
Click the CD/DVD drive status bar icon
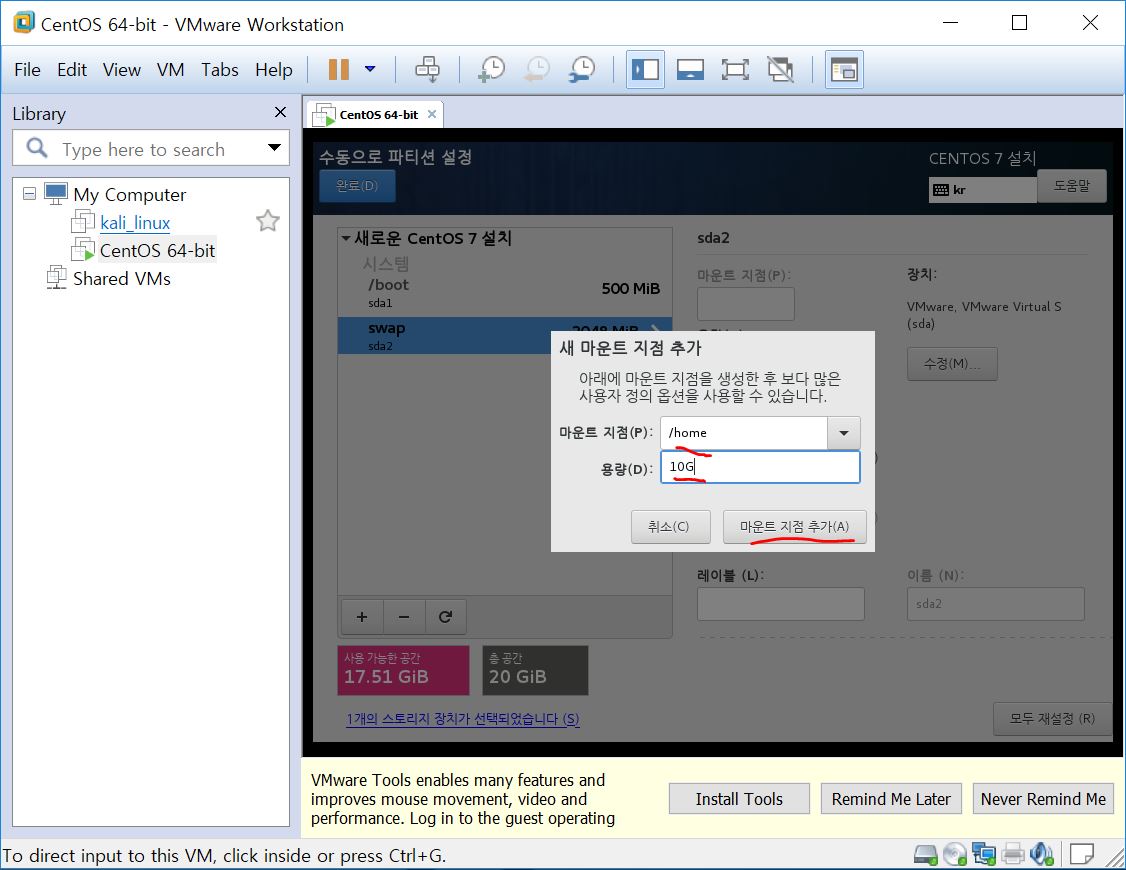[x=955, y=854]
